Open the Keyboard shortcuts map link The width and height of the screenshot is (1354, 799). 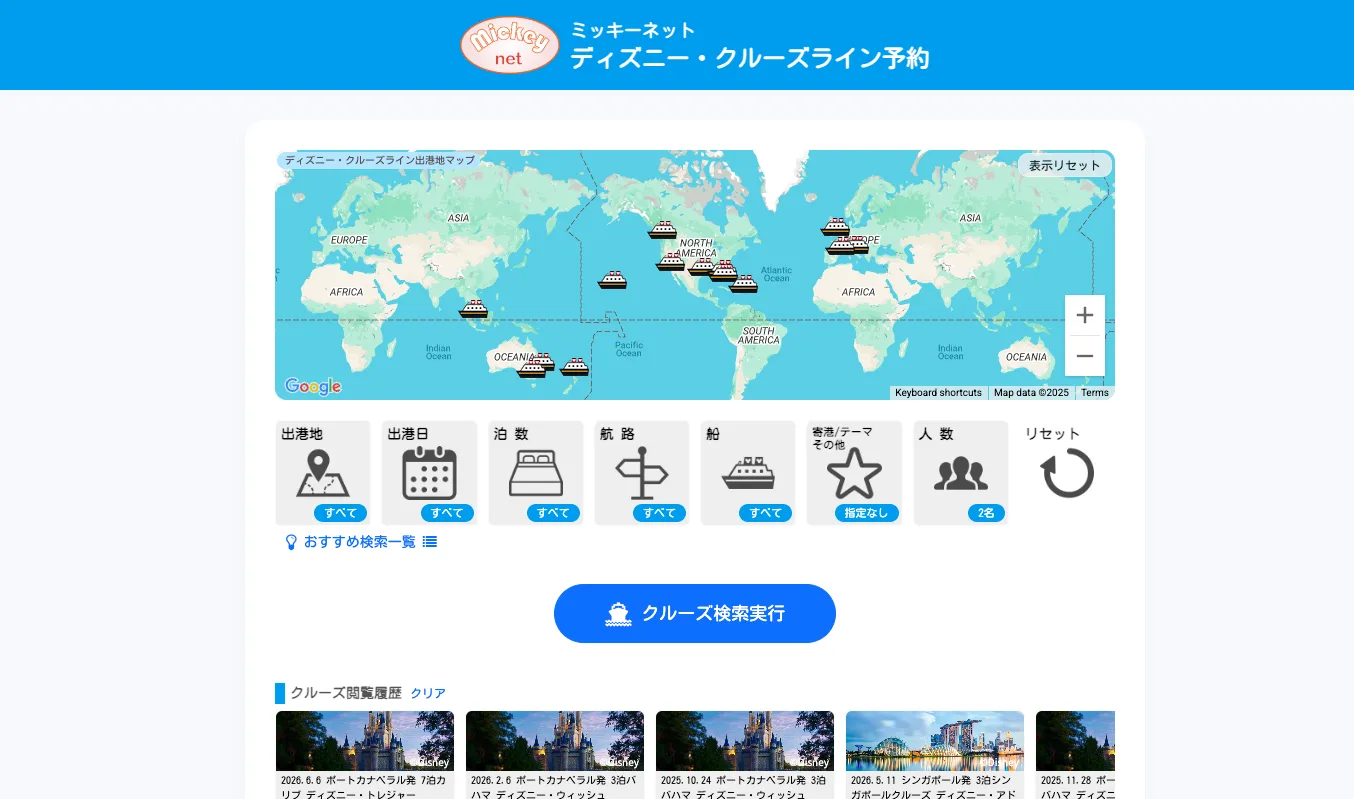pyautogui.click(x=938, y=393)
